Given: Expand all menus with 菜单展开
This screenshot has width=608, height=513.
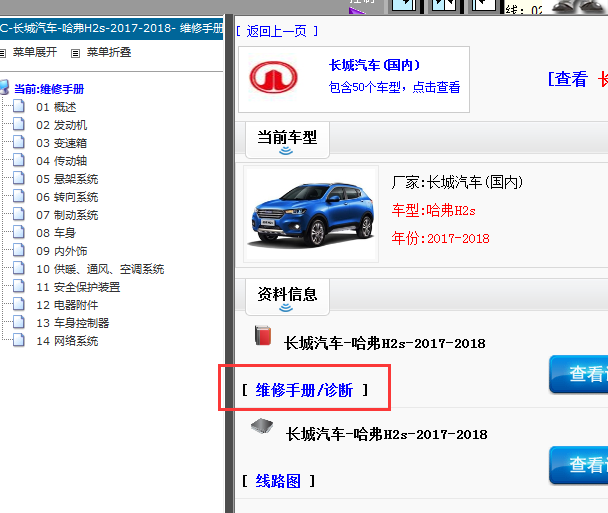Looking at the screenshot, I should pyautogui.click(x=35, y=52).
